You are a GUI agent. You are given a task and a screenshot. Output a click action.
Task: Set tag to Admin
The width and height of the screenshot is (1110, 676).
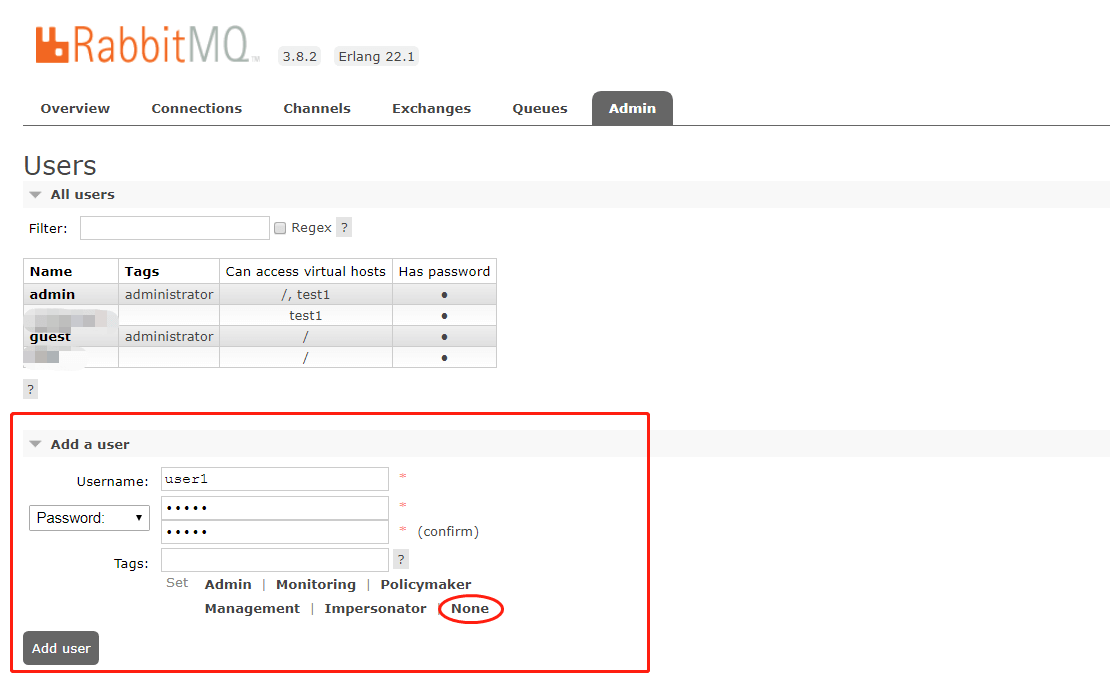[x=228, y=584]
